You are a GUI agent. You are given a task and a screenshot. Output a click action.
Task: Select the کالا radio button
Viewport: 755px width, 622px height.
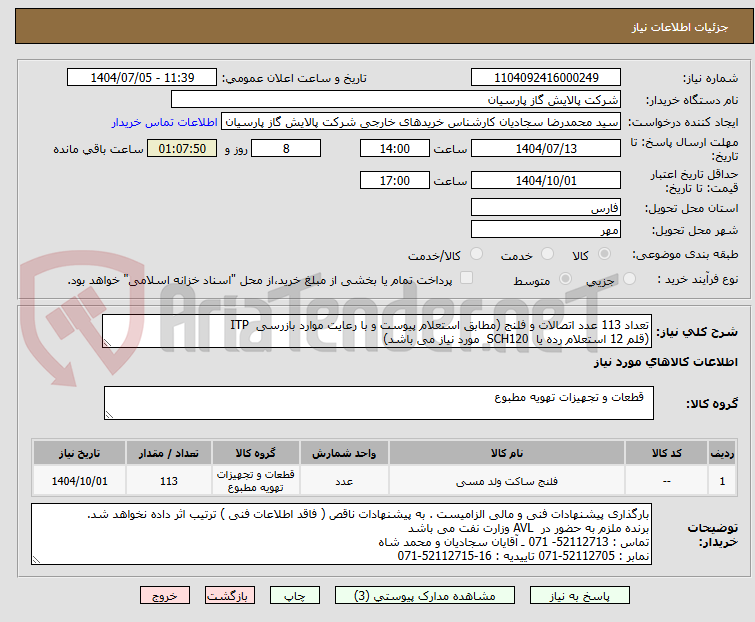pos(604,254)
